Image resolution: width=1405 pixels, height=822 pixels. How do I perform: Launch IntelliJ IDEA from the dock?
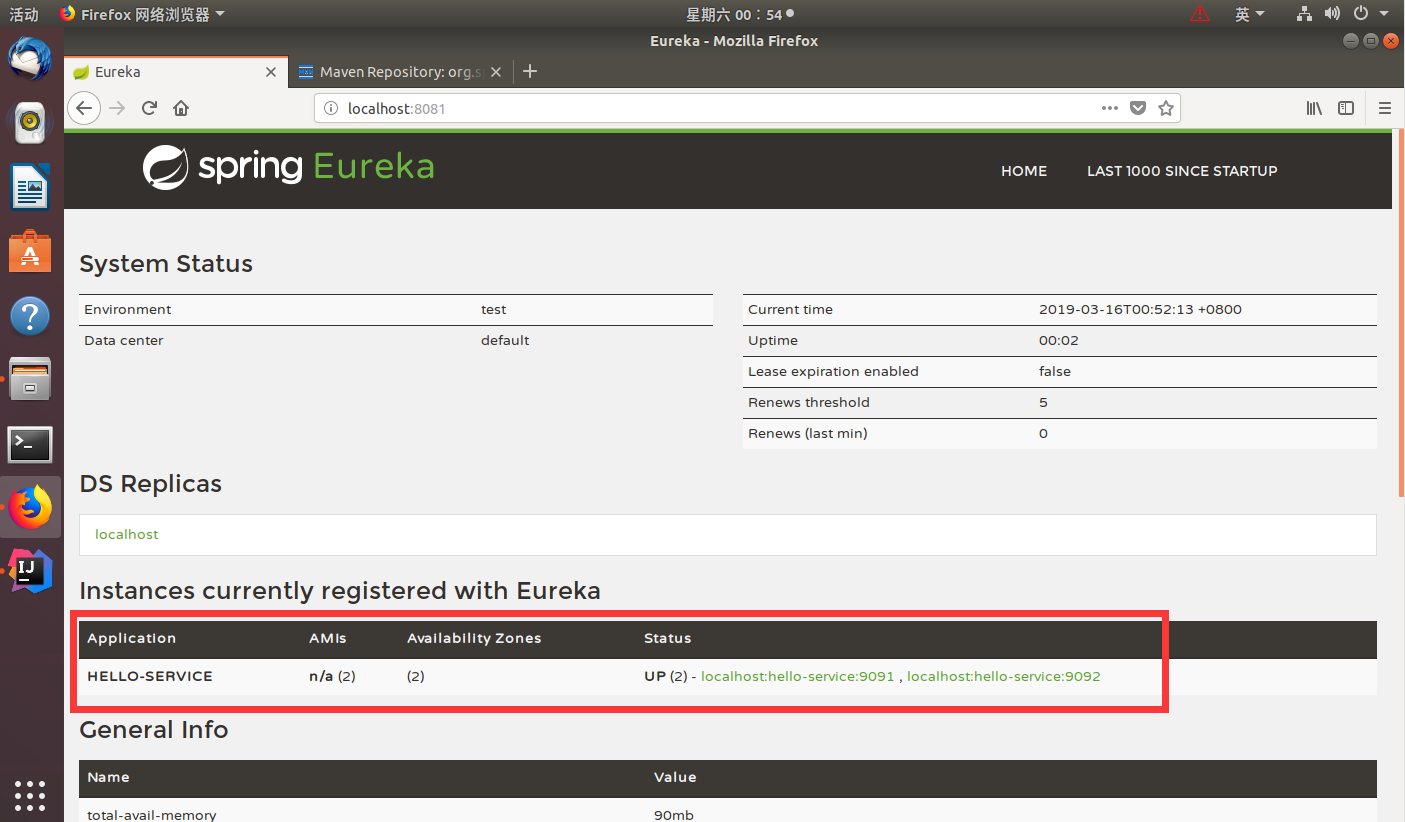click(x=30, y=570)
